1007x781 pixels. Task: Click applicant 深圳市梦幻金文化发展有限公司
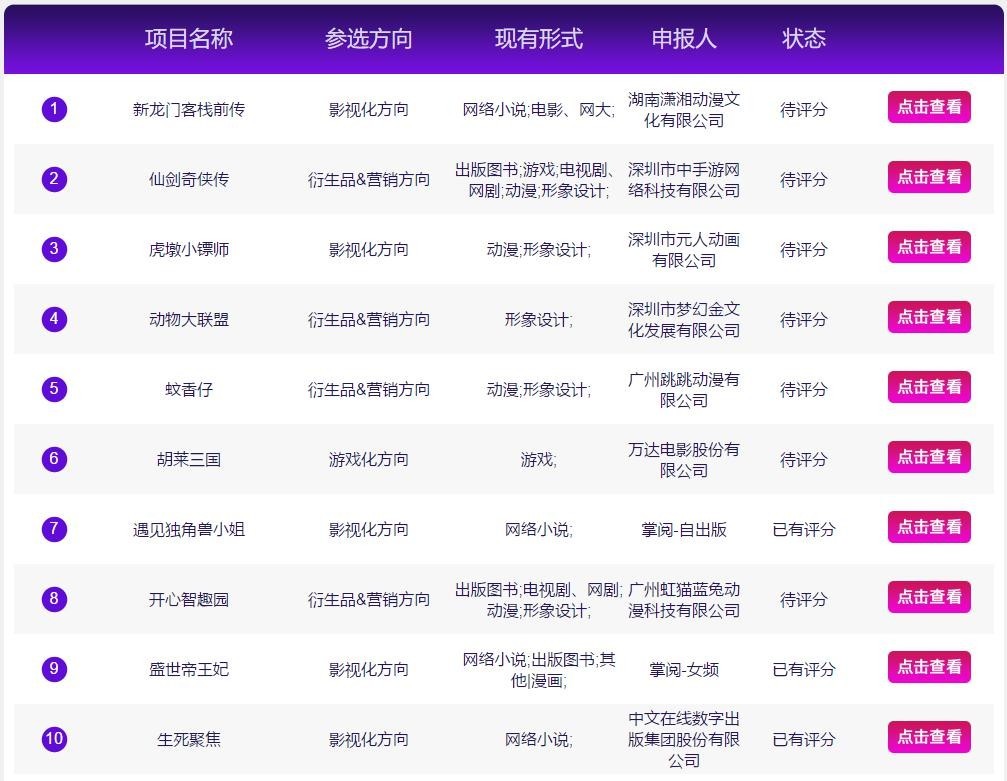click(684, 320)
